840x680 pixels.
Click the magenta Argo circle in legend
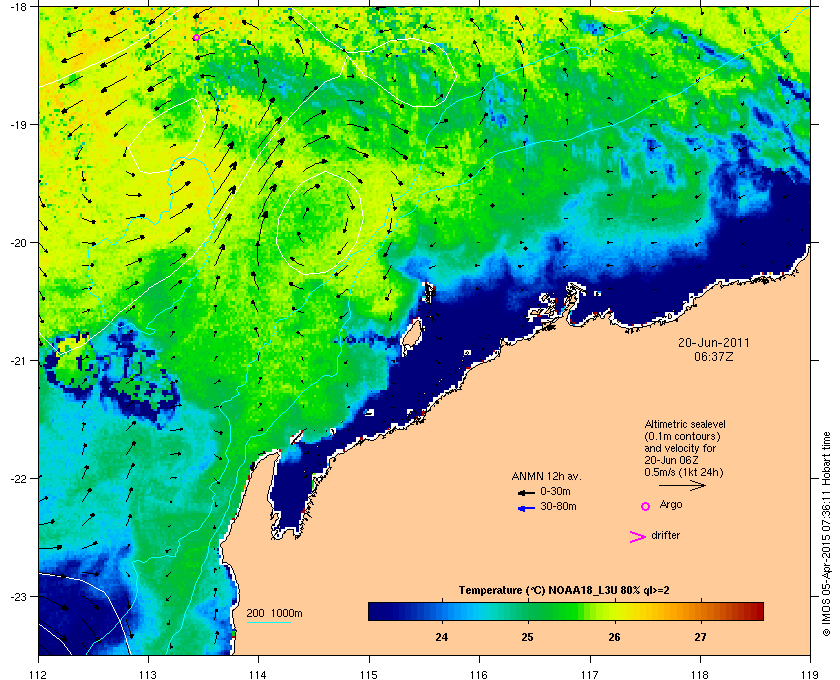point(646,506)
